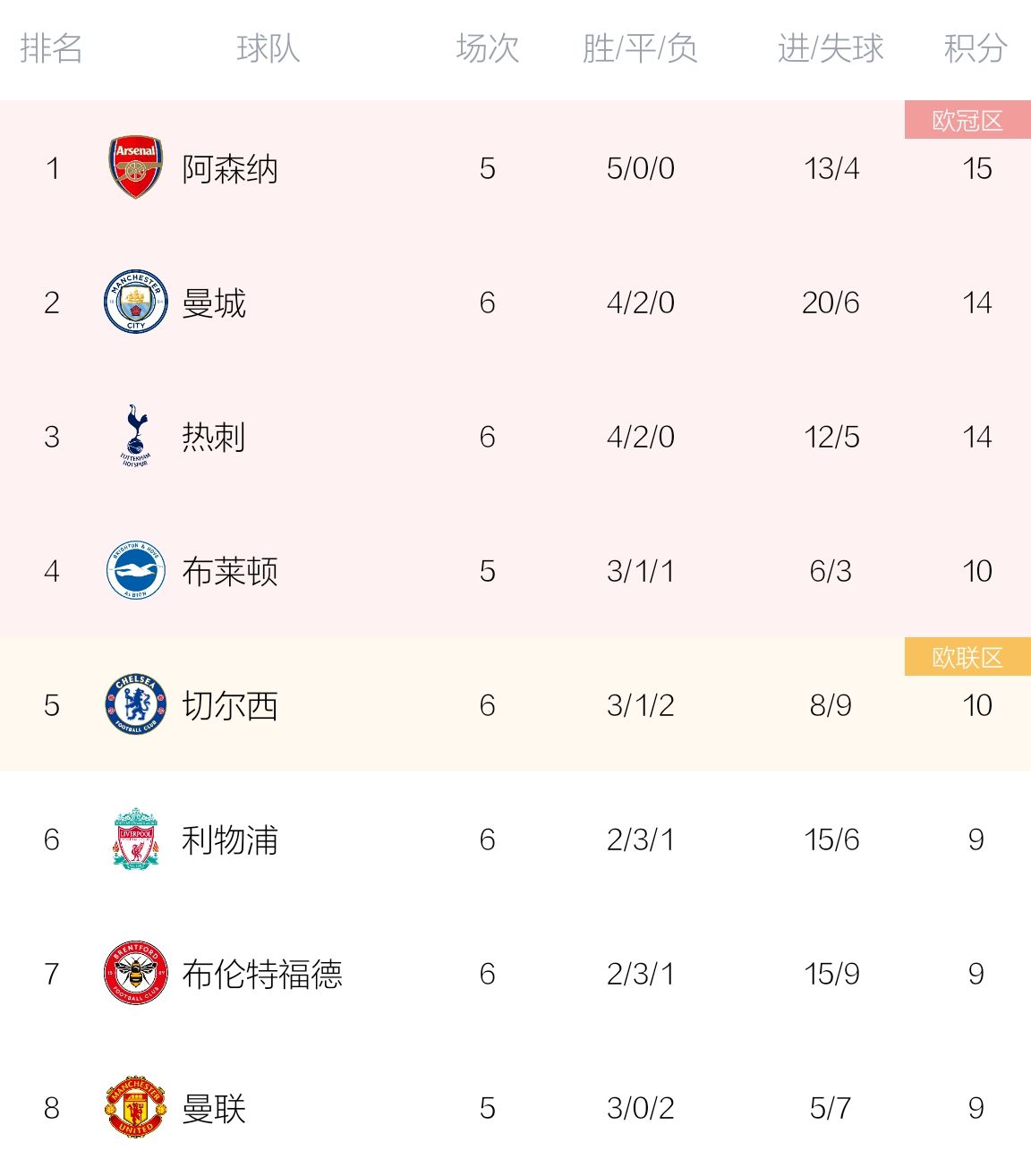Select 曼城 goals value 20/6
Viewport: 1031px width, 1176px height.
pos(831,303)
